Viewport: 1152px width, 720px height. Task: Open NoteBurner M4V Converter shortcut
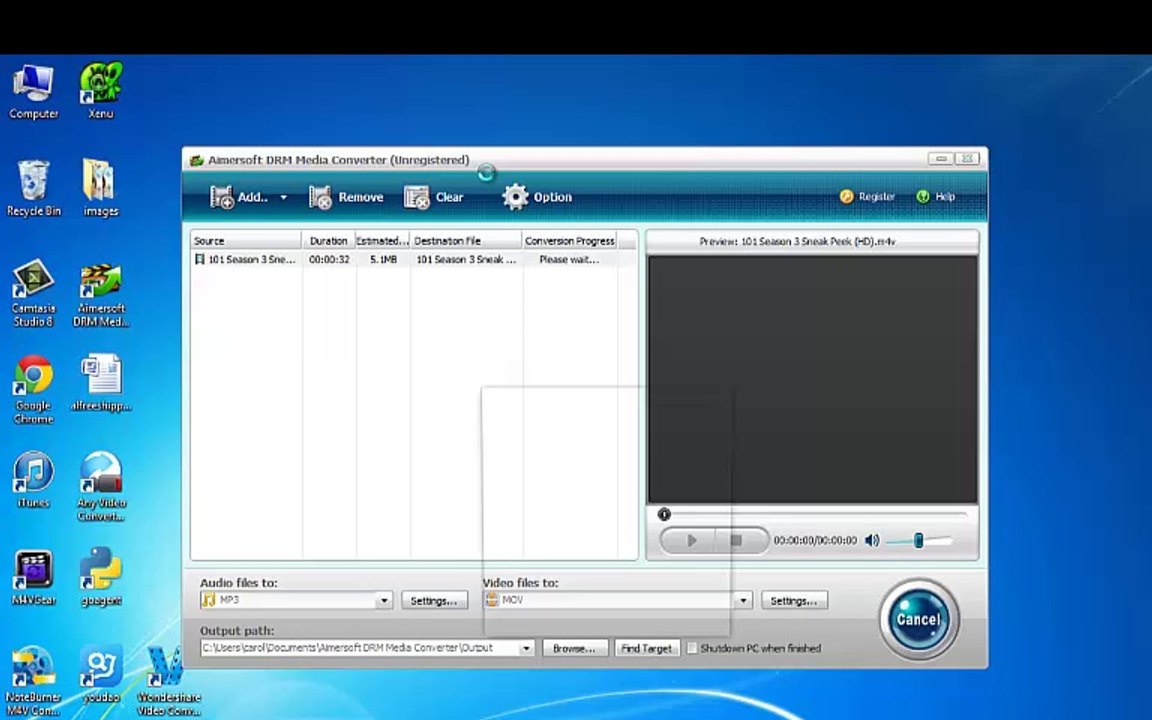coord(33,682)
